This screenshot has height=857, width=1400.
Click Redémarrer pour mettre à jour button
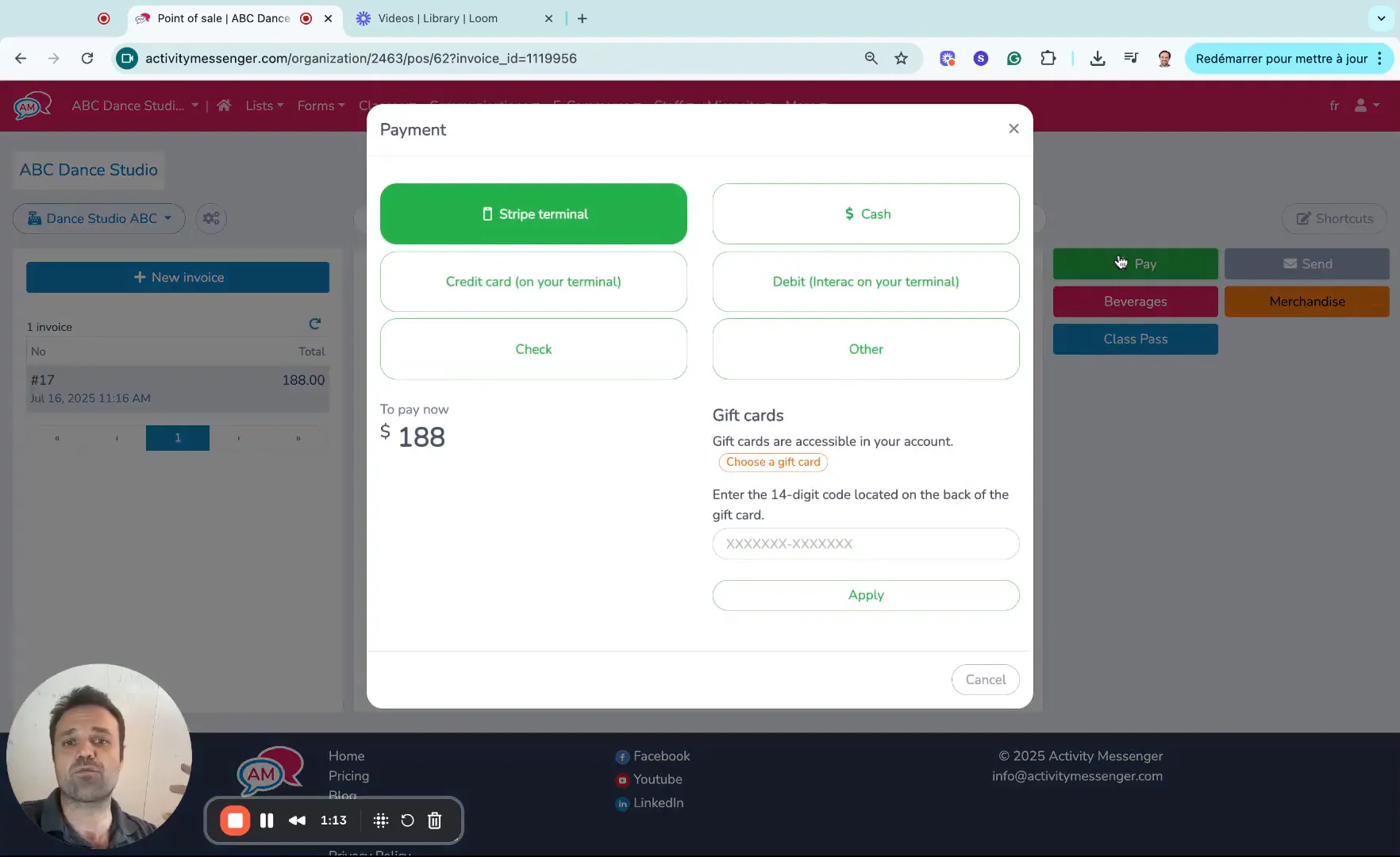click(1281, 58)
